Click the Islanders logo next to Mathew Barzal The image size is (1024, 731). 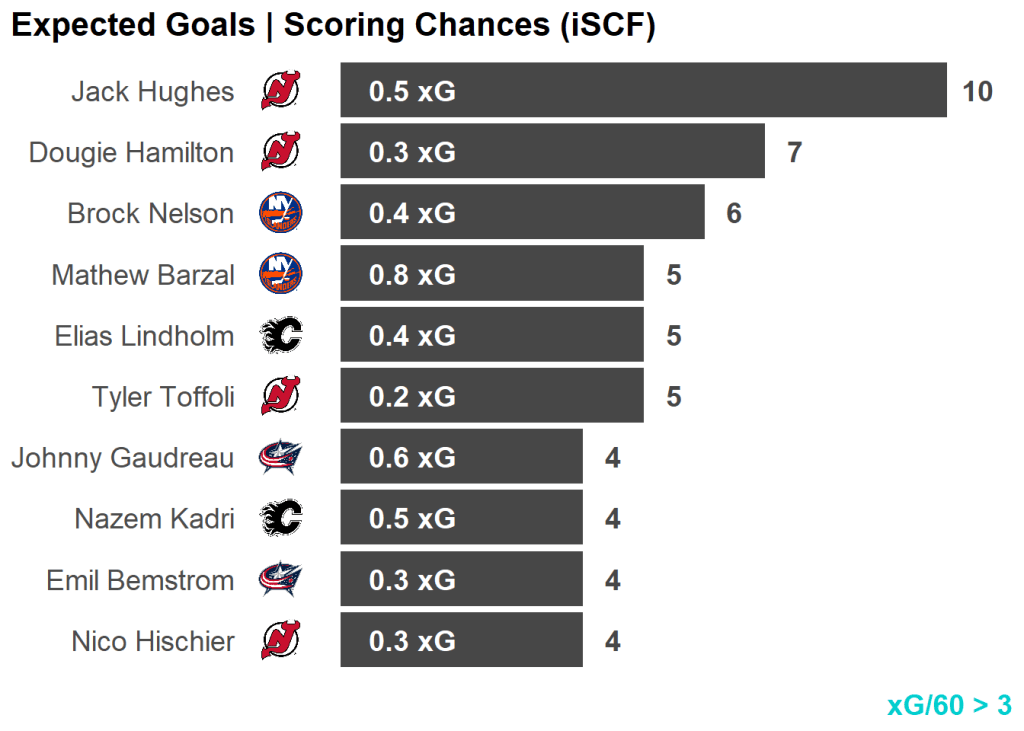(x=281, y=274)
